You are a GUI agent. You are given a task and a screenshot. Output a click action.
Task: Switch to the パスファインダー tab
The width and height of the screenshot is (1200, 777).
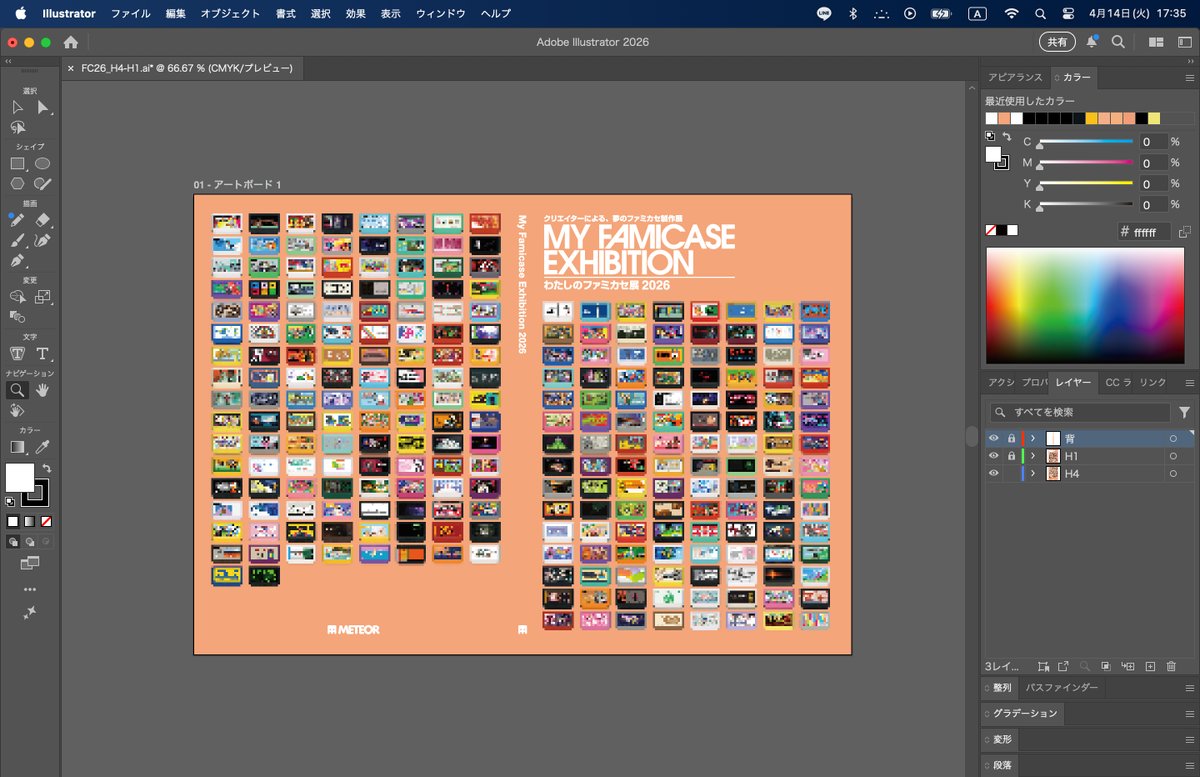[x=1061, y=688]
